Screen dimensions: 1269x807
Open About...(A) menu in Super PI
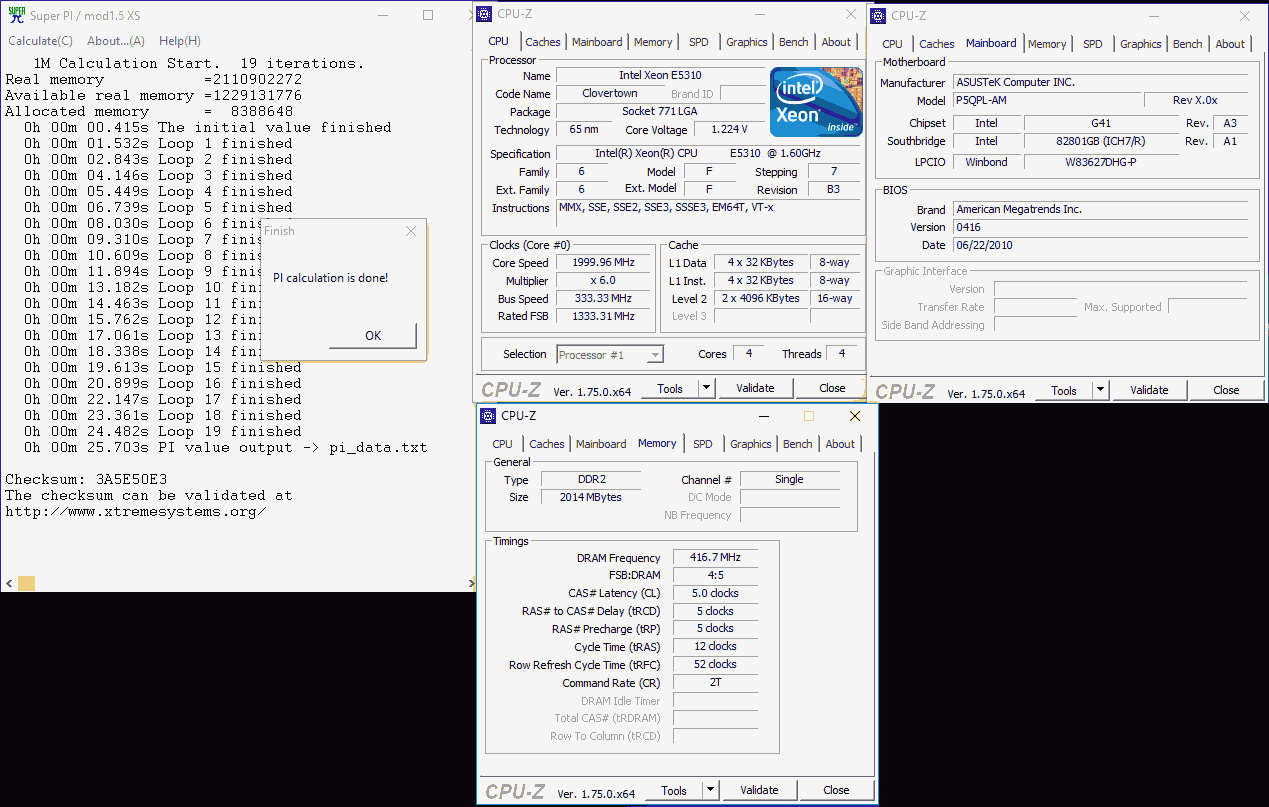pos(116,41)
